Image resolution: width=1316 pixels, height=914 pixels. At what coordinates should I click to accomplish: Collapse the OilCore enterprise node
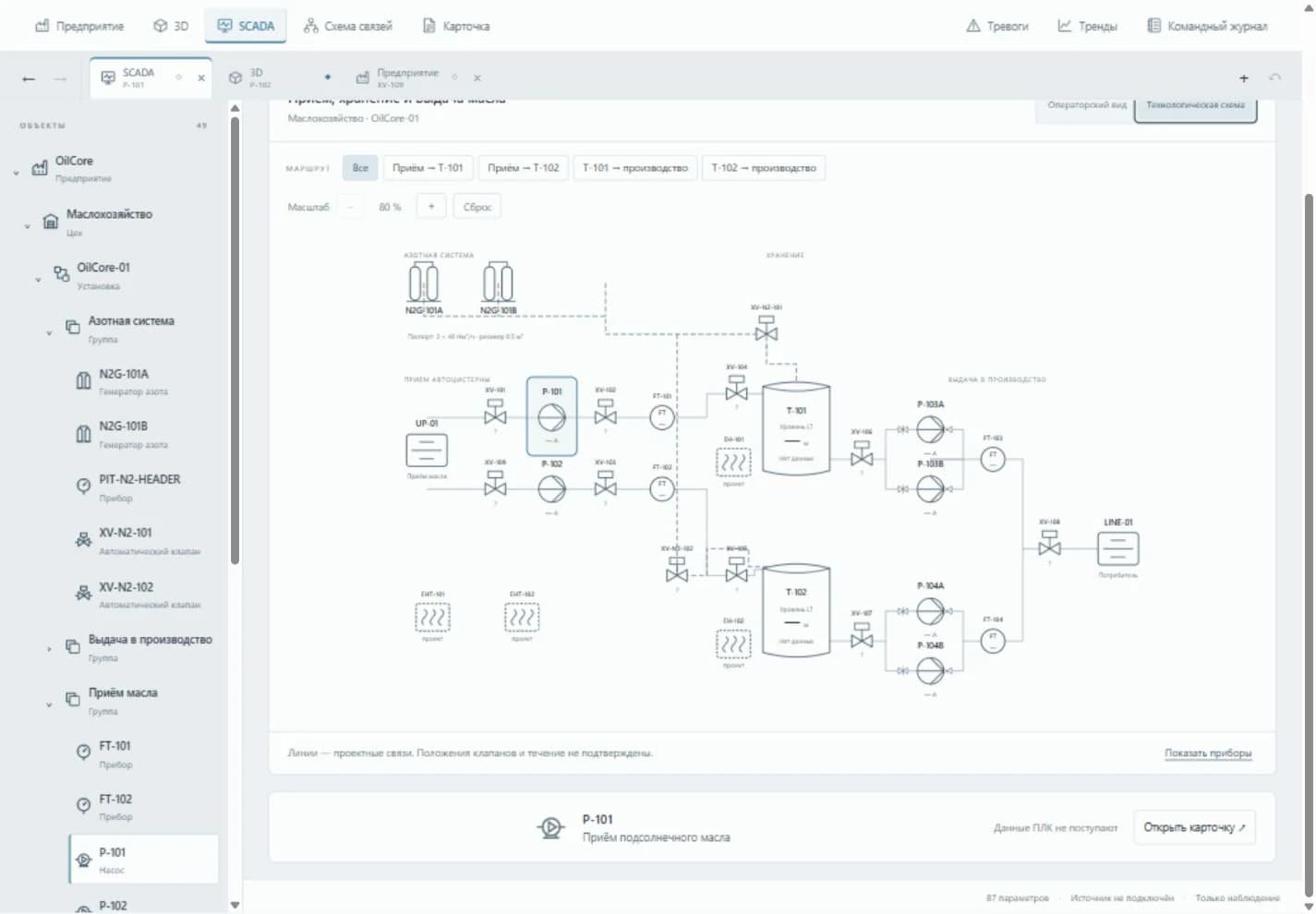16,173
